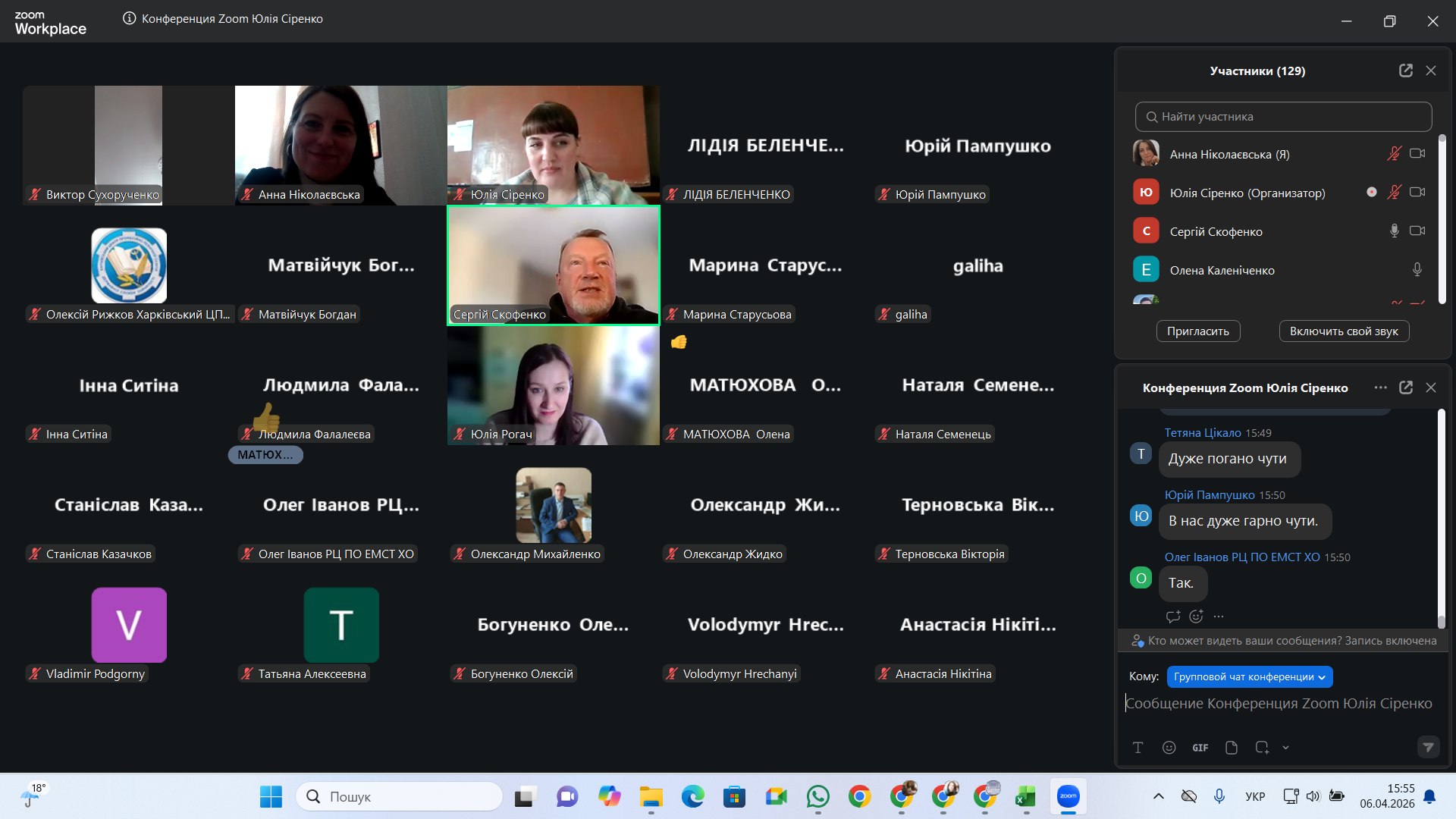
Task: Toggle Windows system tray microphone indicator
Action: (x=1219, y=796)
